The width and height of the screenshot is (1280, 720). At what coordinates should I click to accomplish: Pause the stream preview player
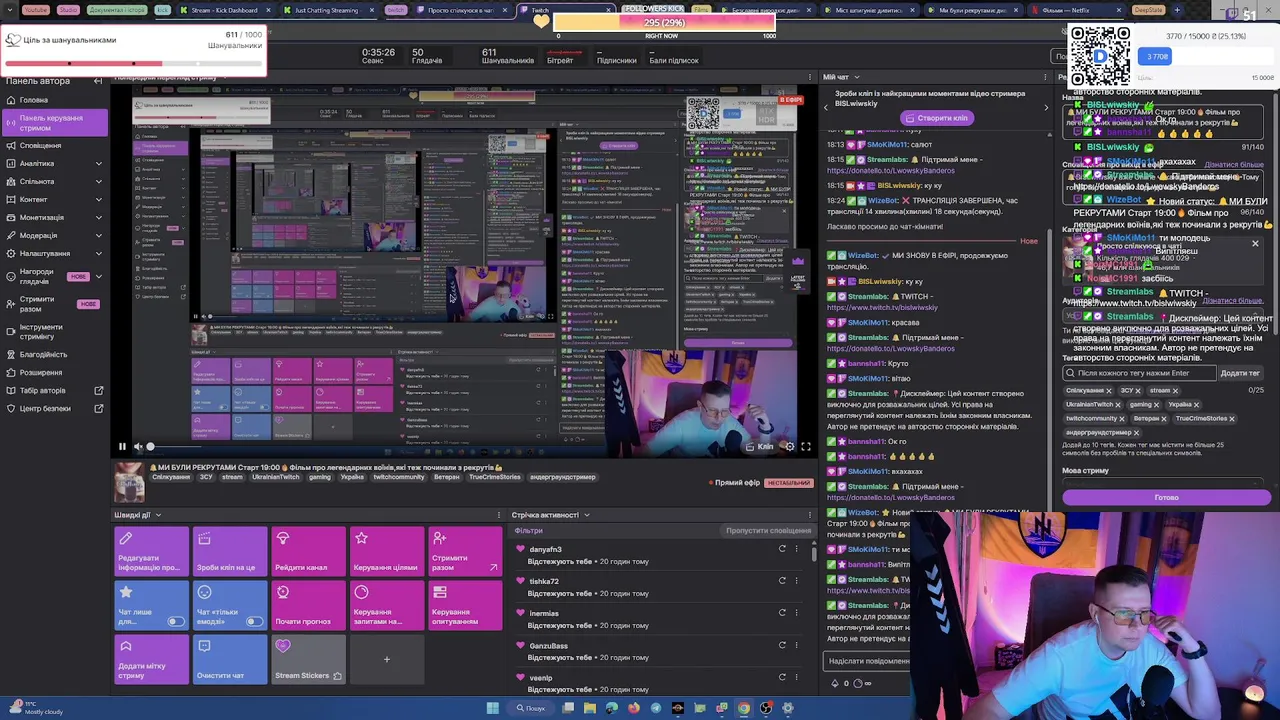(122, 447)
